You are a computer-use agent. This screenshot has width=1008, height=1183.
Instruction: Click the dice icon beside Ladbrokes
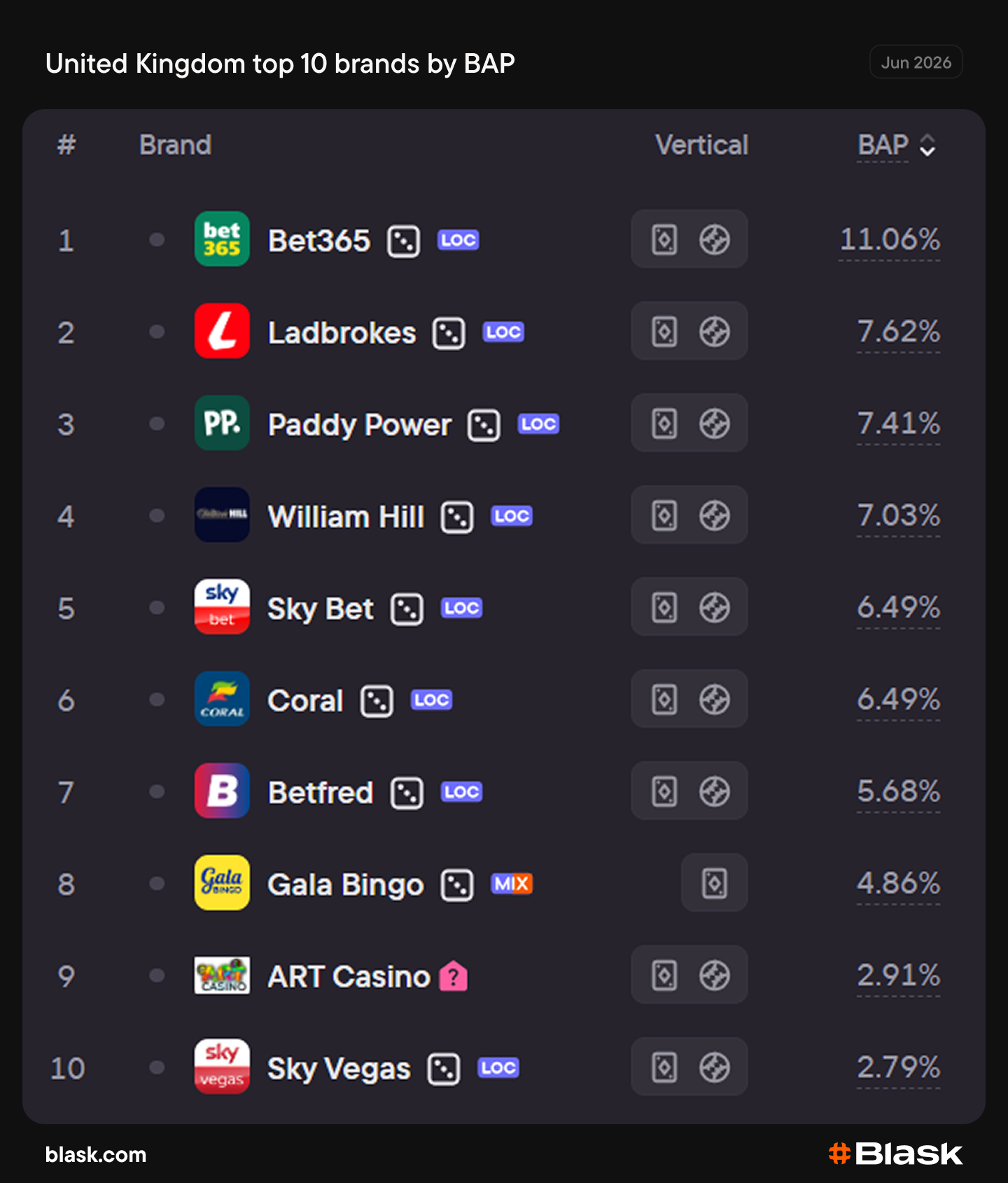tap(449, 333)
